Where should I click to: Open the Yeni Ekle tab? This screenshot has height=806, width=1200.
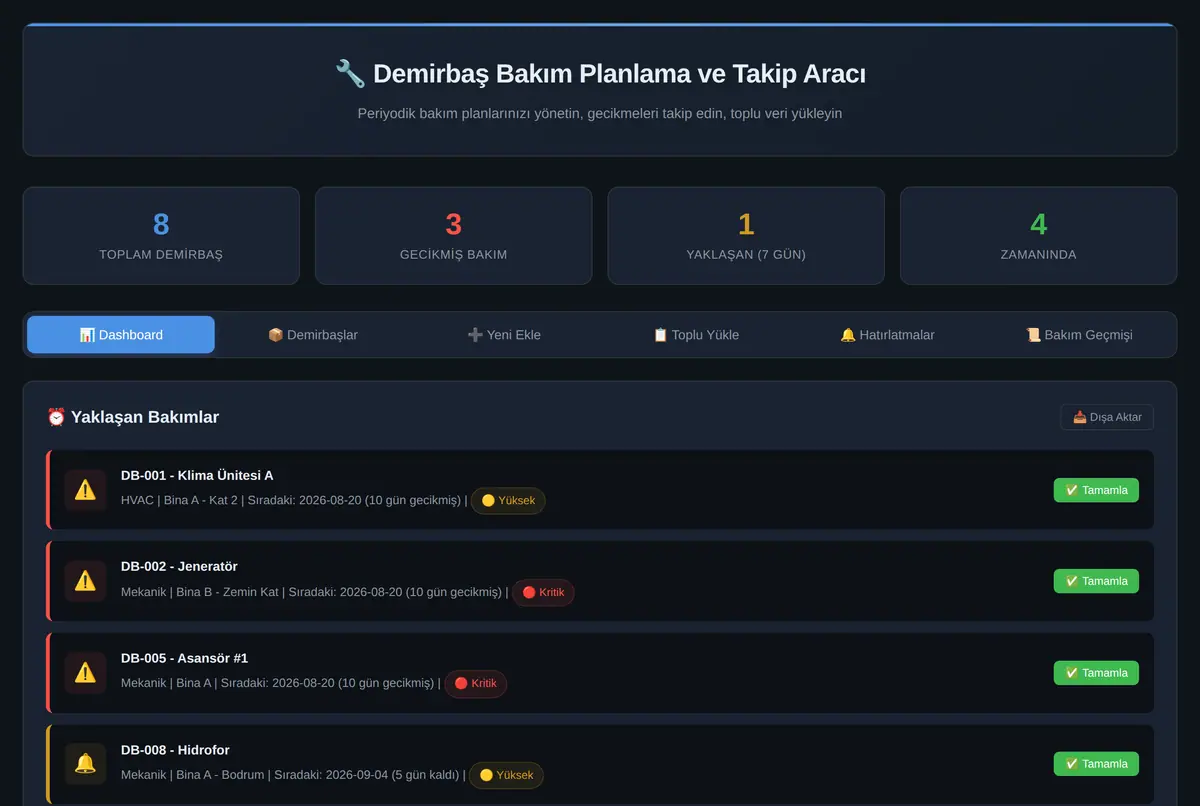(504, 335)
